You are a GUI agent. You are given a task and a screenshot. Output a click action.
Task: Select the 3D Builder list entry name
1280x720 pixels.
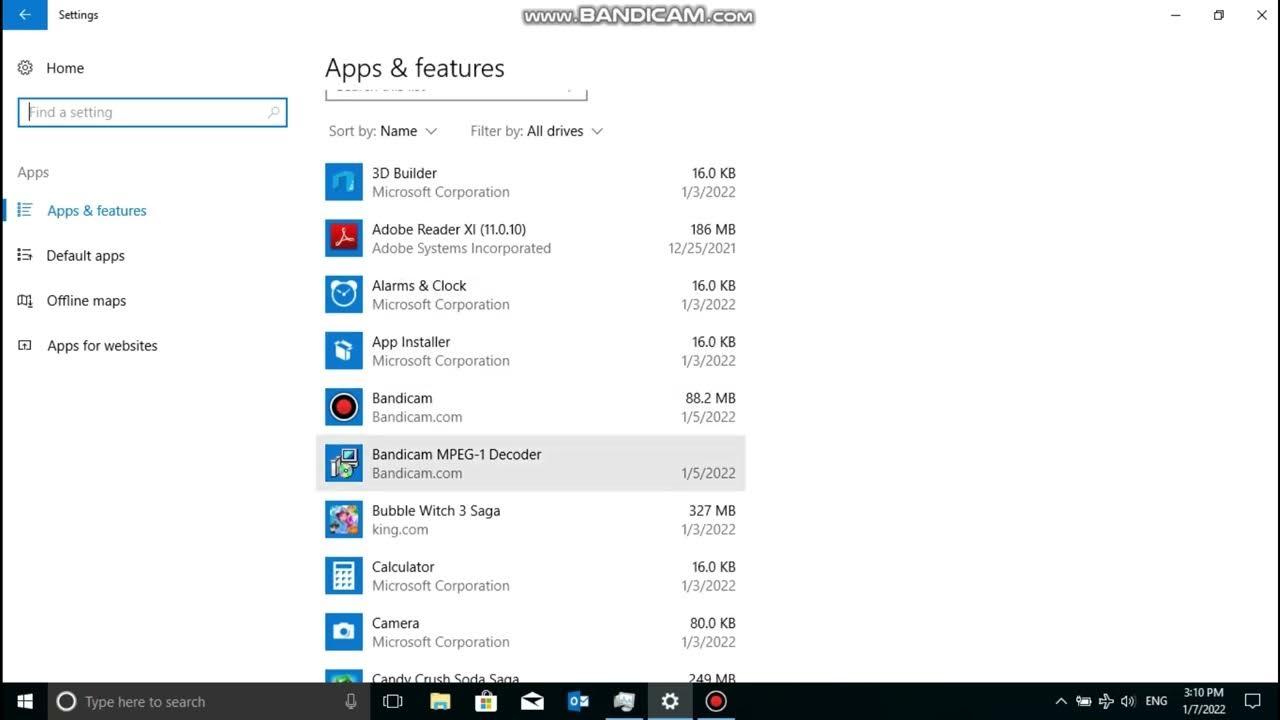click(404, 173)
